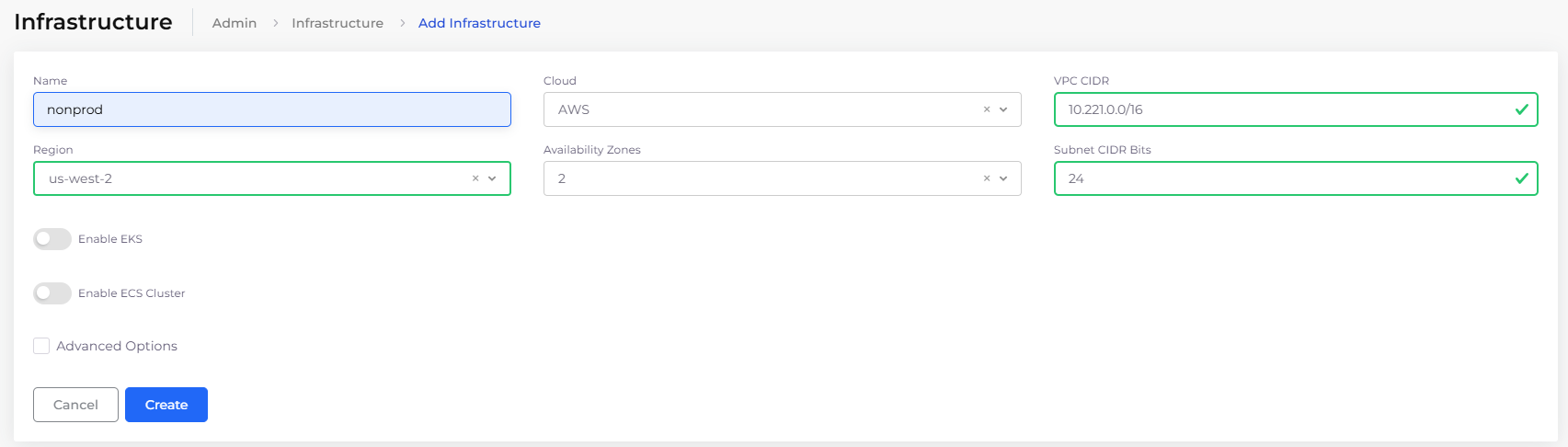1568x447 pixels.
Task: Go to Admin breadcrumb
Action: click(x=235, y=23)
